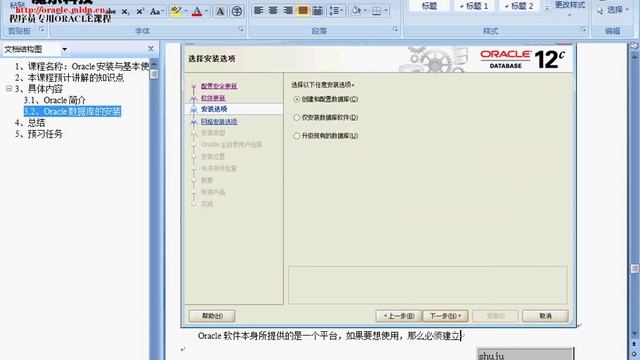Apply the 标题 1 style
The width and height of the screenshot is (640, 360).
pyautogui.click(x=474, y=6)
